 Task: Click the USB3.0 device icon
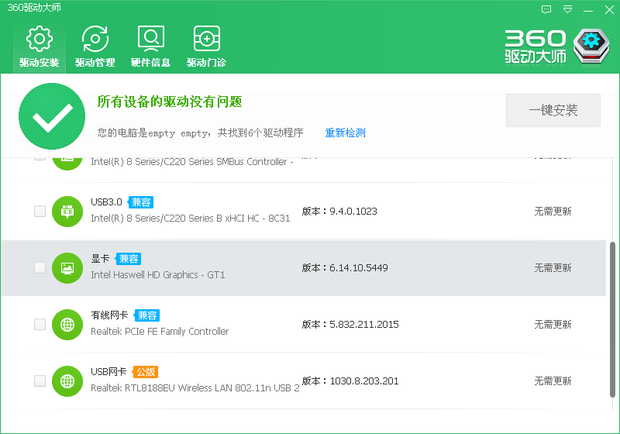click(x=67, y=211)
